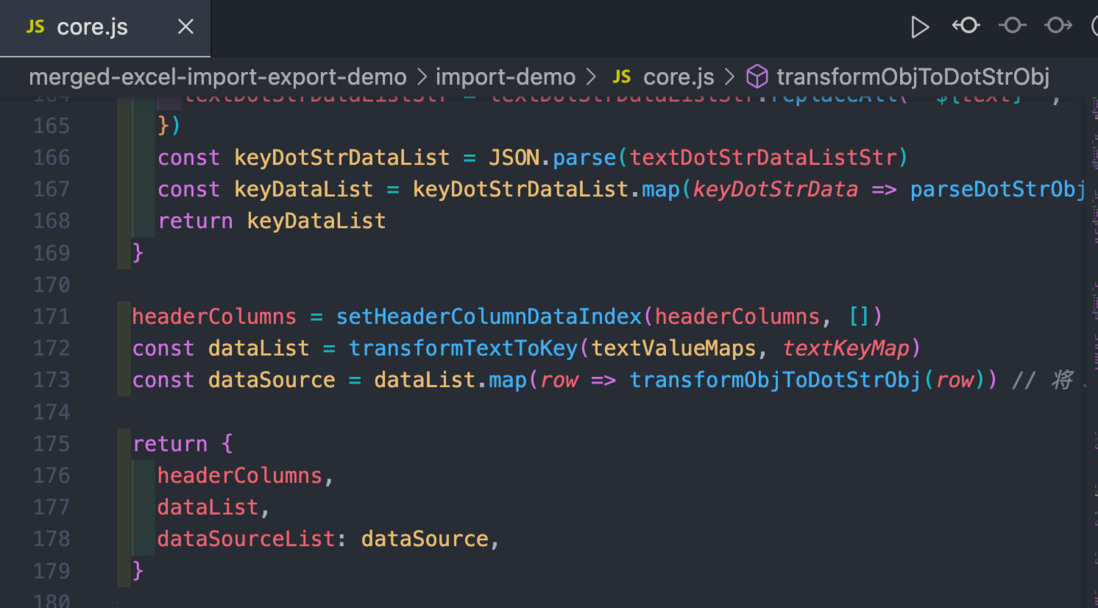Close the core.js tab
Image resolution: width=1098 pixels, height=608 pixels.
coord(185,27)
